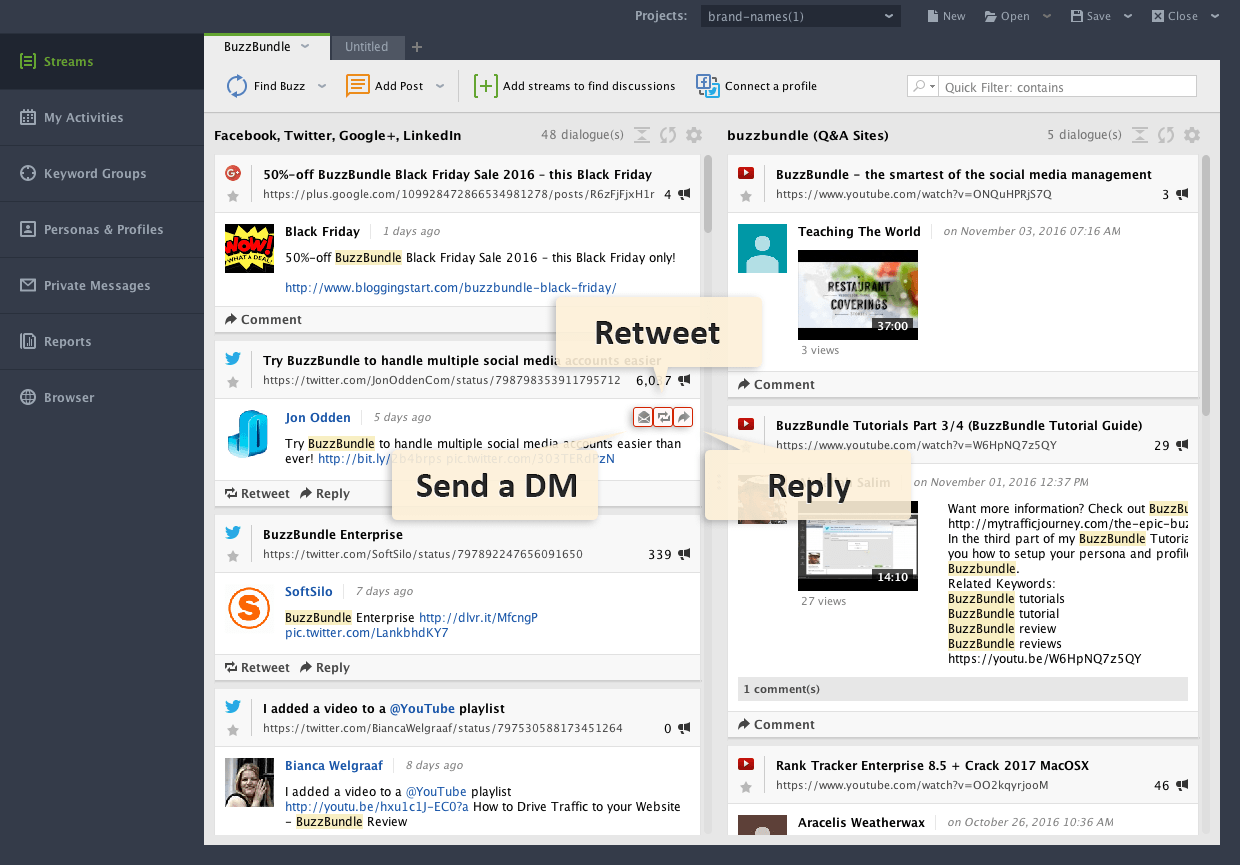Comment on Teaching The World video

pos(776,385)
